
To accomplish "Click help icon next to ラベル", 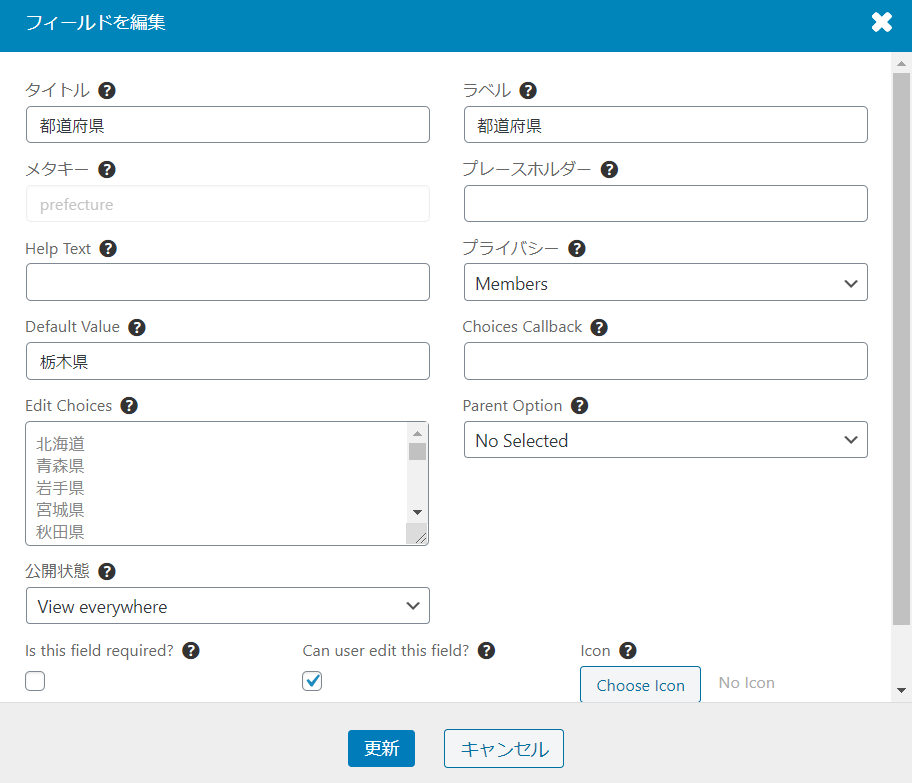I will click(x=528, y=91).
